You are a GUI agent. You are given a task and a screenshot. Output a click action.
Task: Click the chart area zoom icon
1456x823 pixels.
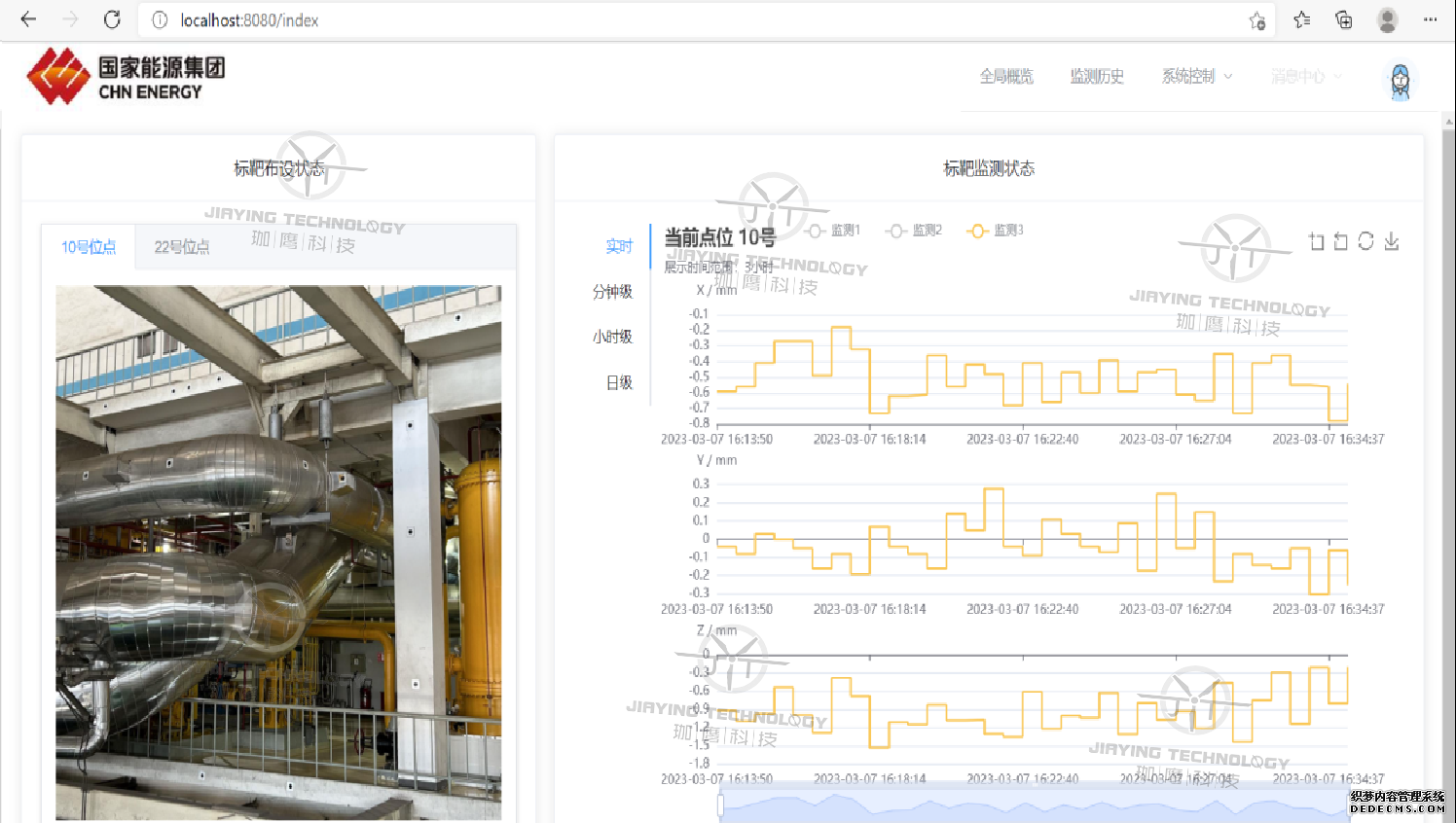[1317, 241]
